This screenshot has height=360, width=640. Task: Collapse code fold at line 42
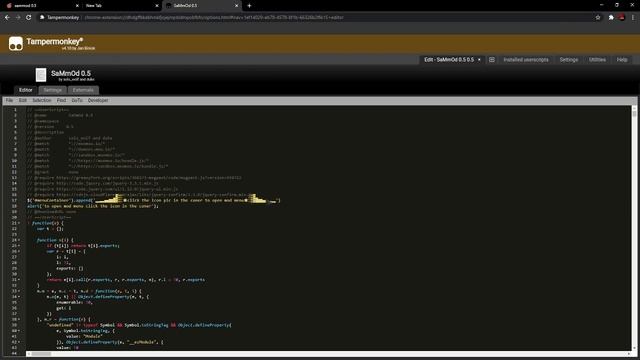[x=19, y=342]
